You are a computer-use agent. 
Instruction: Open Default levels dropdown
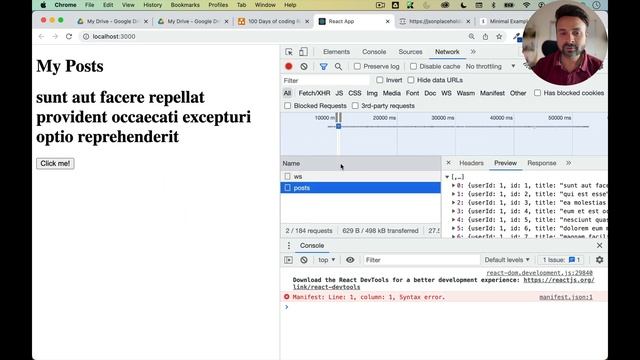507,260
